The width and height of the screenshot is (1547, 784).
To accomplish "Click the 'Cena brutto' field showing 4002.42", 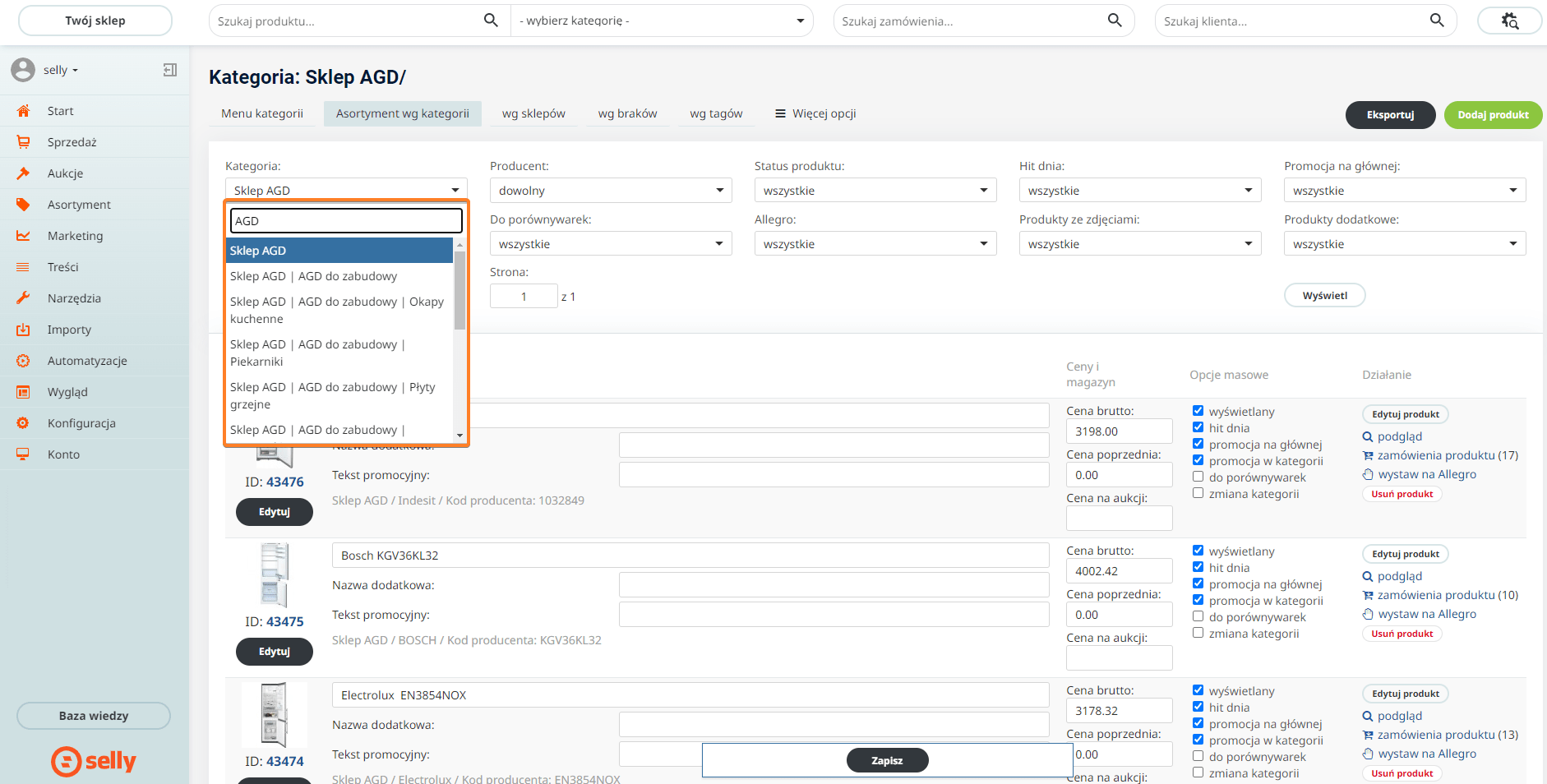I will click(x=1118, y=571).
